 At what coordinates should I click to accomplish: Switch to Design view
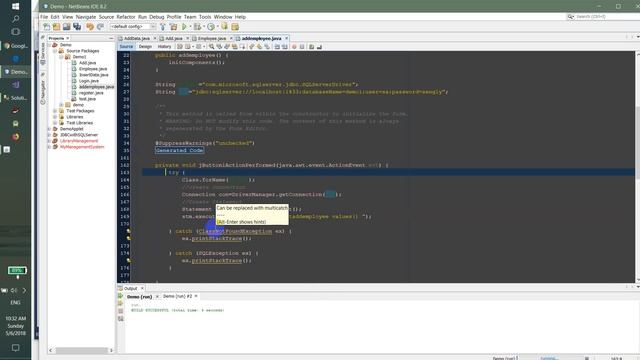pos(145,47)
